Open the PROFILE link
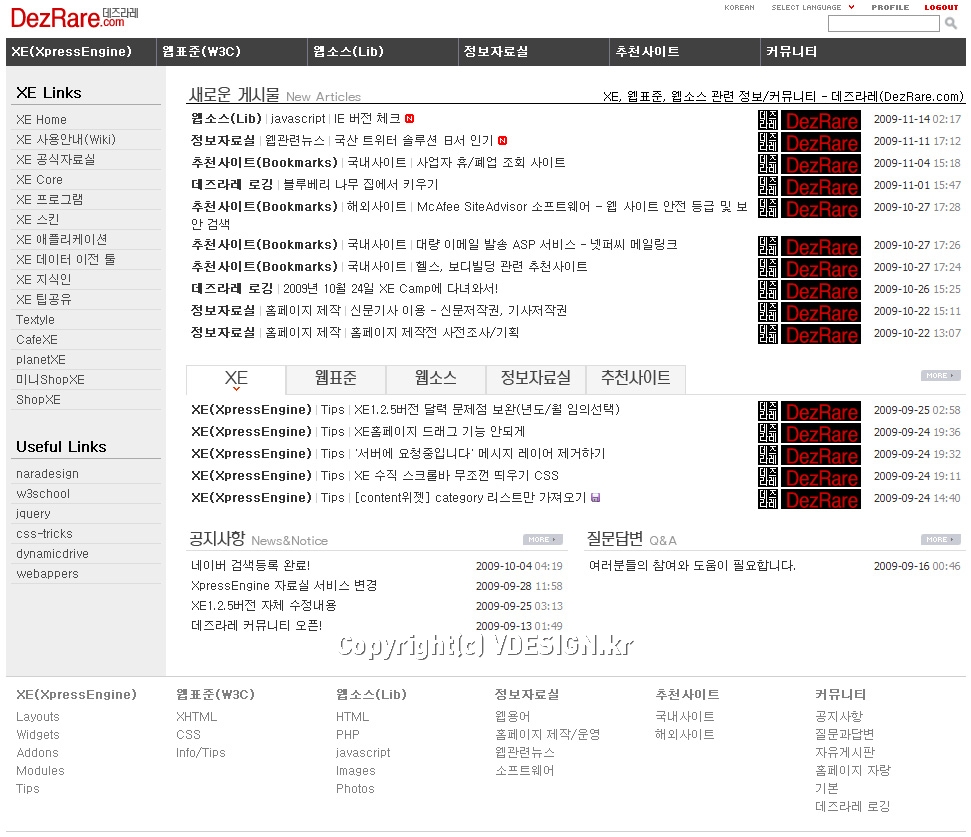Viewport: 971px width, 837px height. (890, 7)
